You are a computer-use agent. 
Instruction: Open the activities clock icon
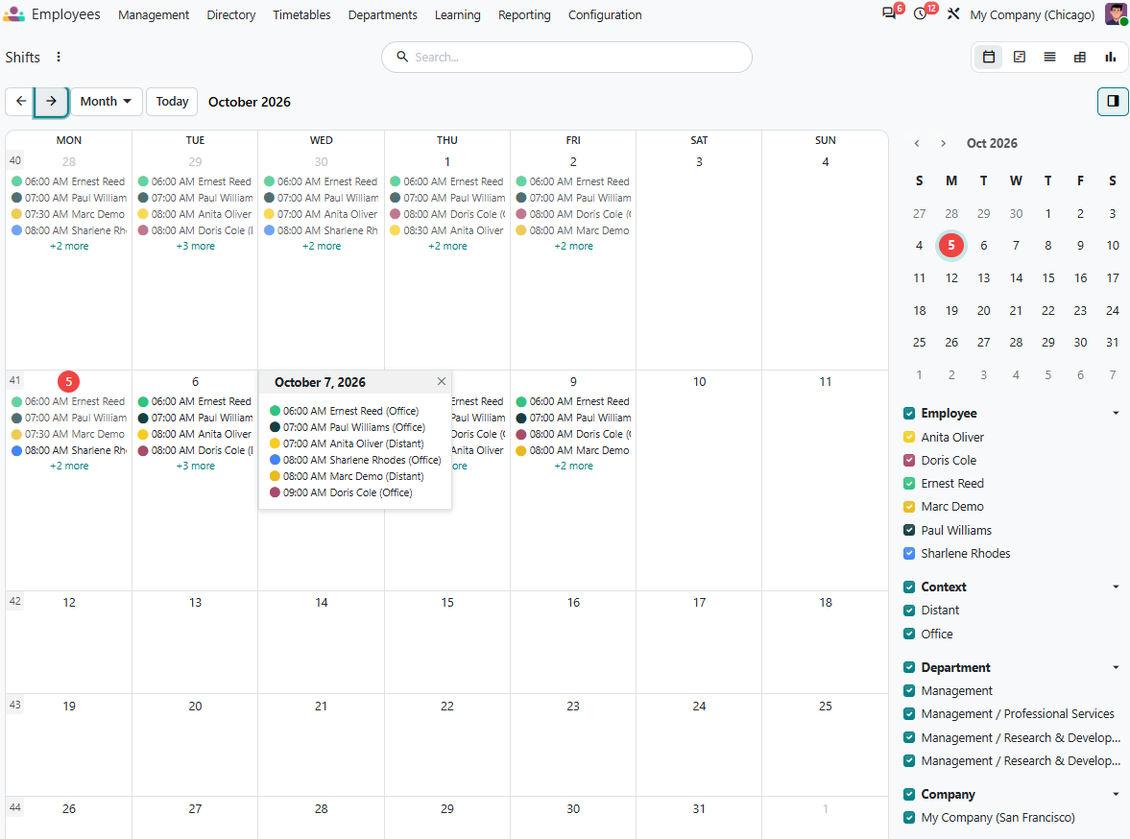[920, 14]
